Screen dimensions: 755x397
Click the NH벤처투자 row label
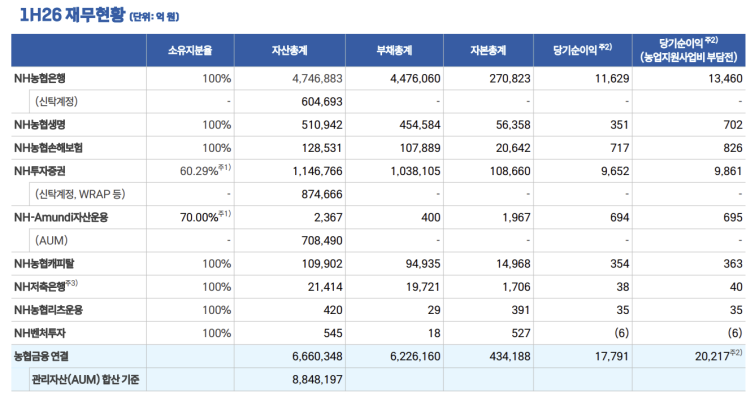[40, 332]
